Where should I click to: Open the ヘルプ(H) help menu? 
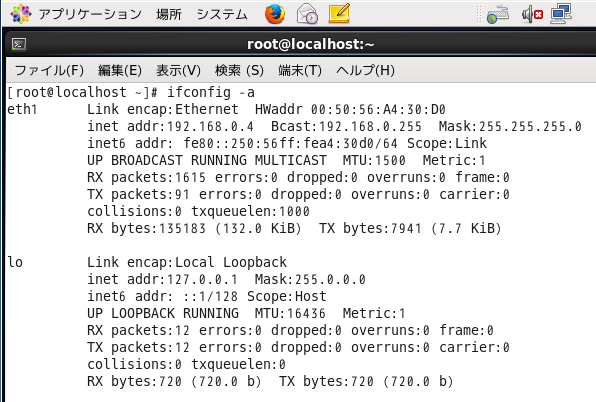coord(365,70)
